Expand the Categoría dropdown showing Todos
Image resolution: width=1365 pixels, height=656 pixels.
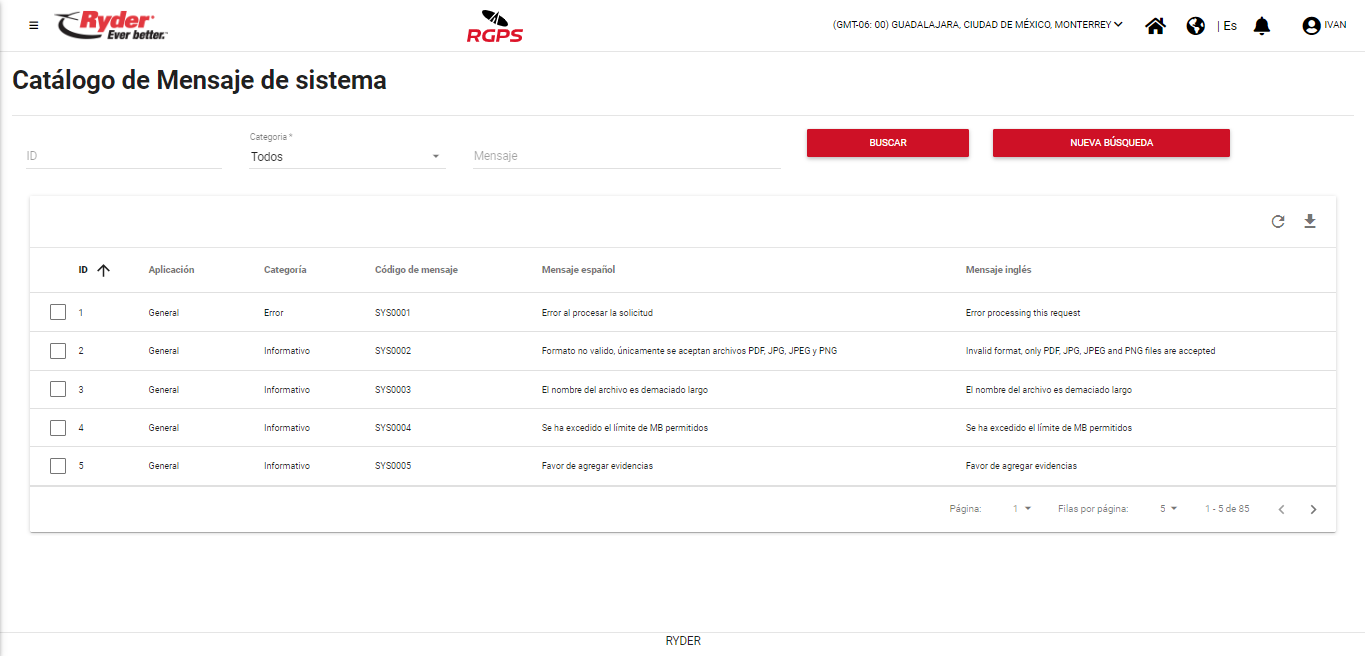346,156
